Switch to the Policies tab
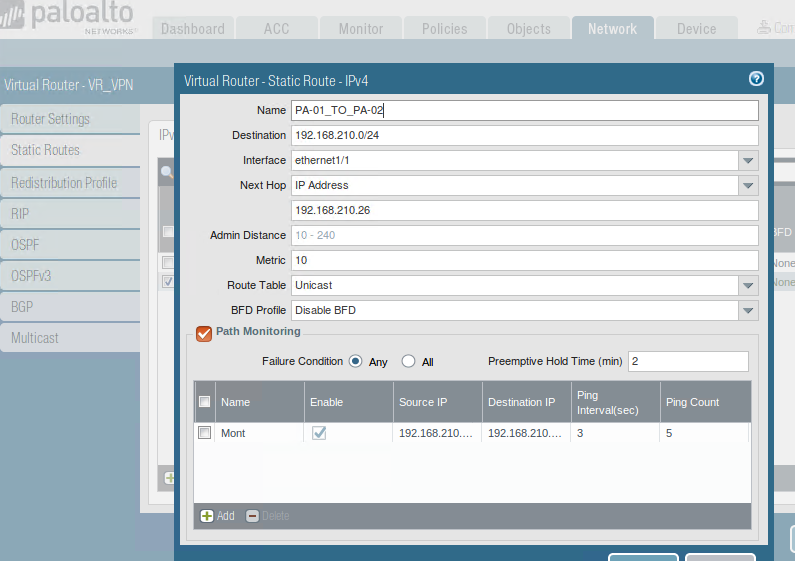Screen dimensions: 795x561 (444, 29)
